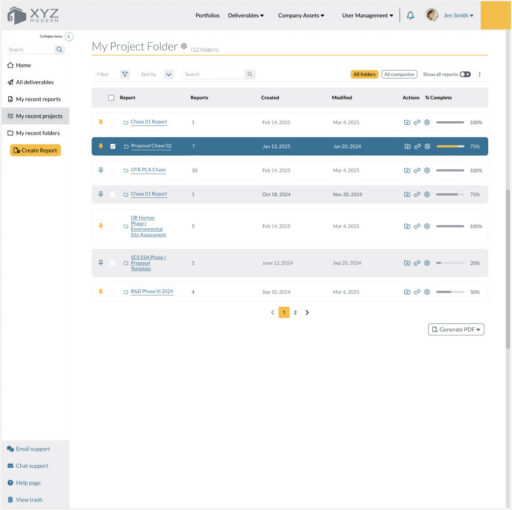
Task: Expand the User Management dropdown menu
Action: 367,15
